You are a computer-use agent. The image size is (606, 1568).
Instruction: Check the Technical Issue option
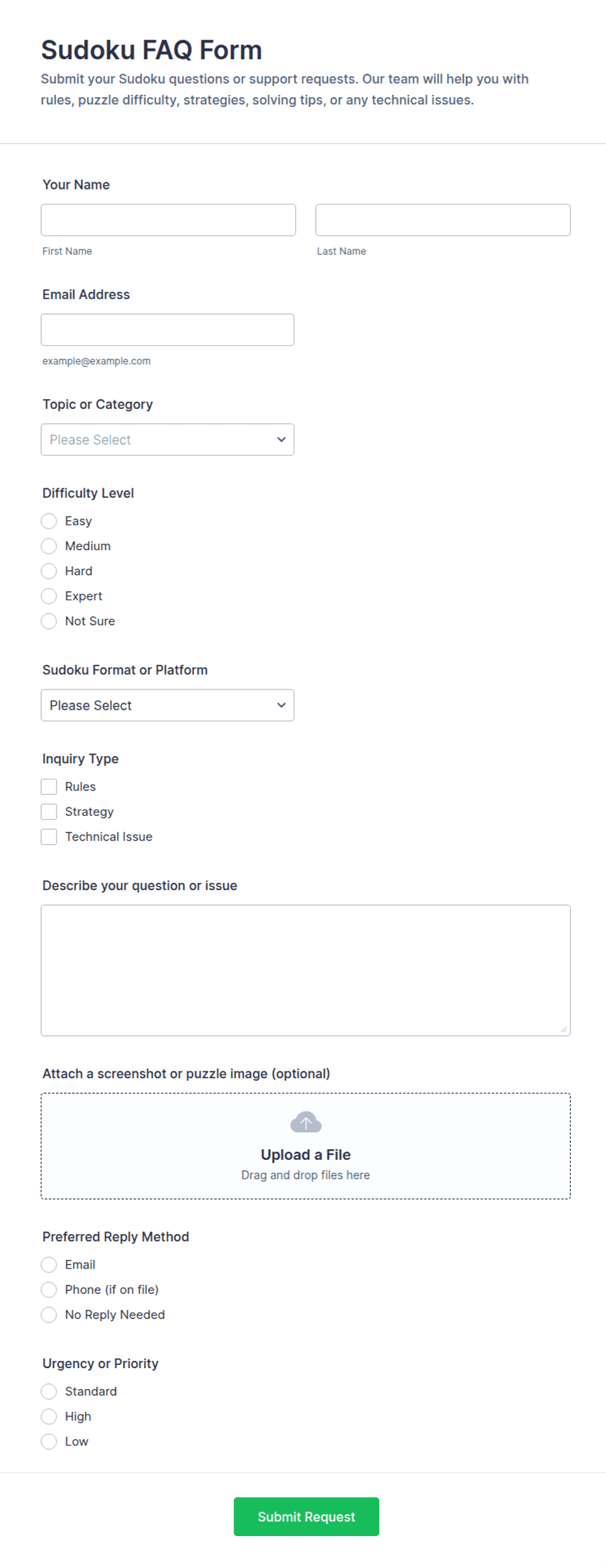point(49,837)
